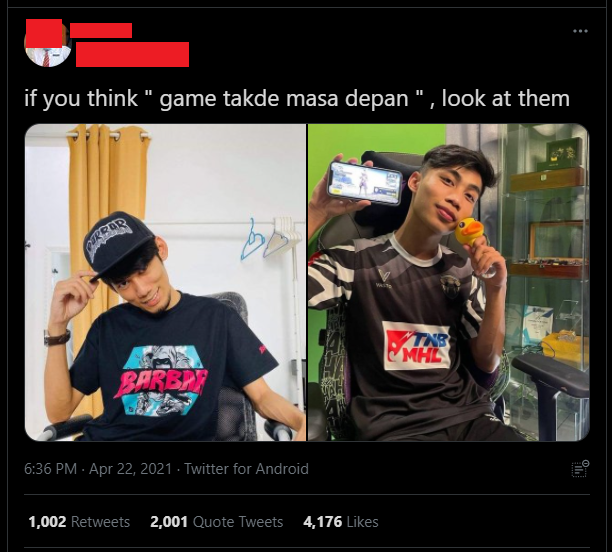The height and width of the screenshot is (552, 612).
Task: Open the tweet author's profile avatar
Action: (48, 44)
